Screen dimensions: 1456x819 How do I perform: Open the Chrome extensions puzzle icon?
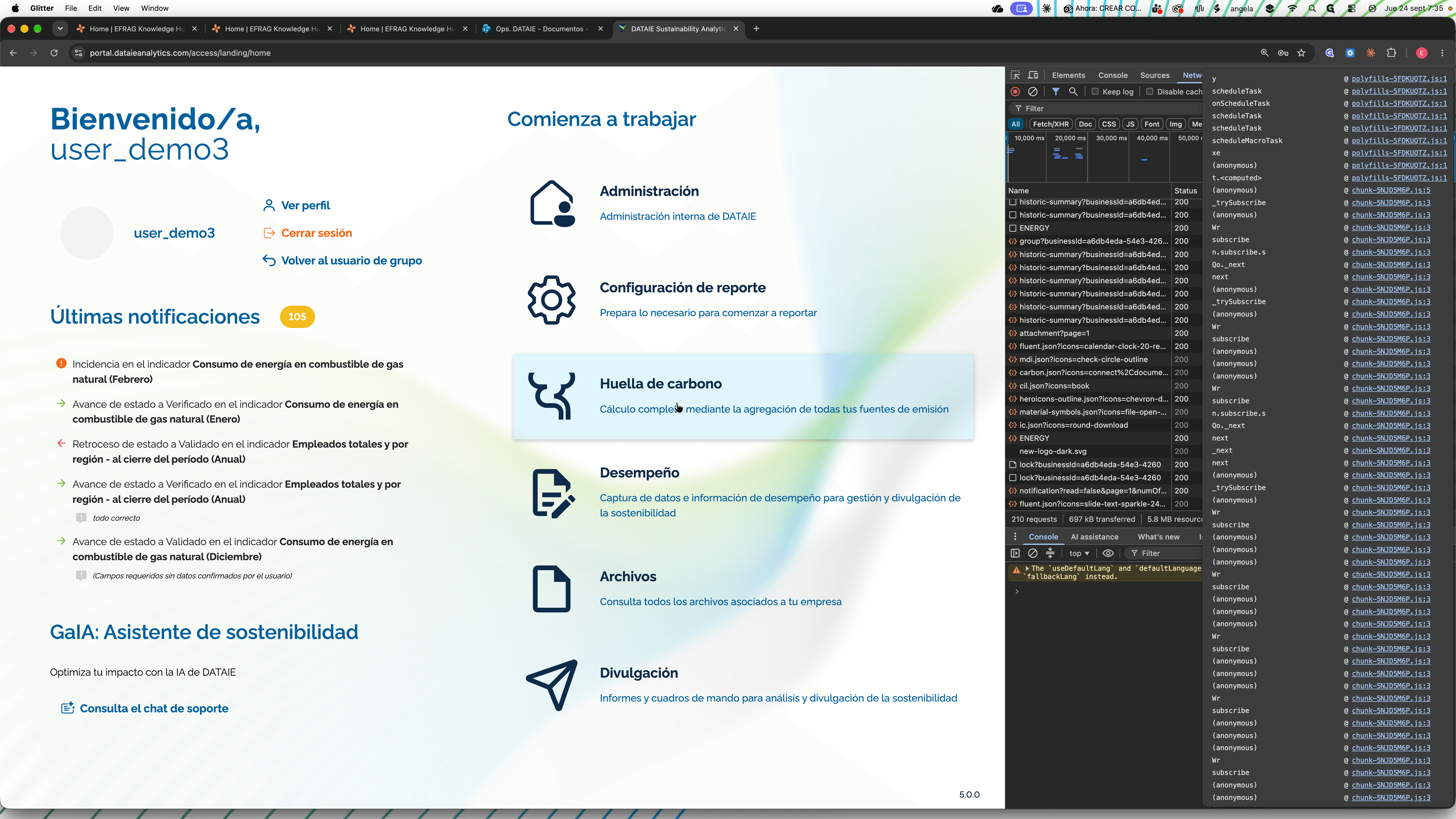[1392, 53]
